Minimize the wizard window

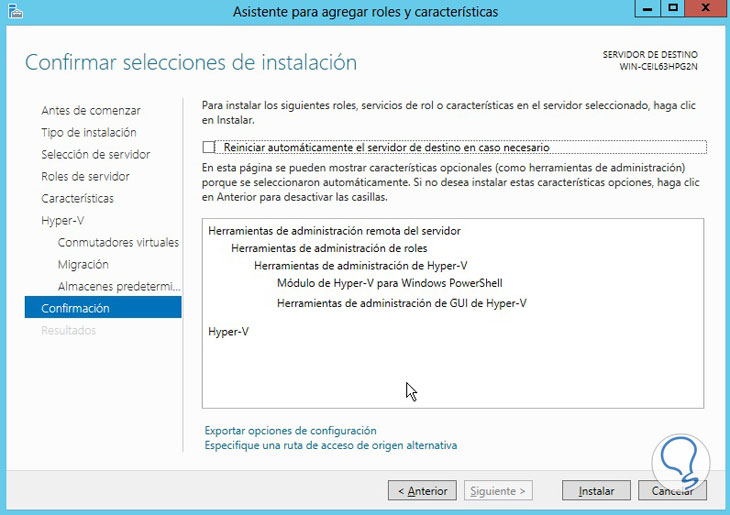647,8
